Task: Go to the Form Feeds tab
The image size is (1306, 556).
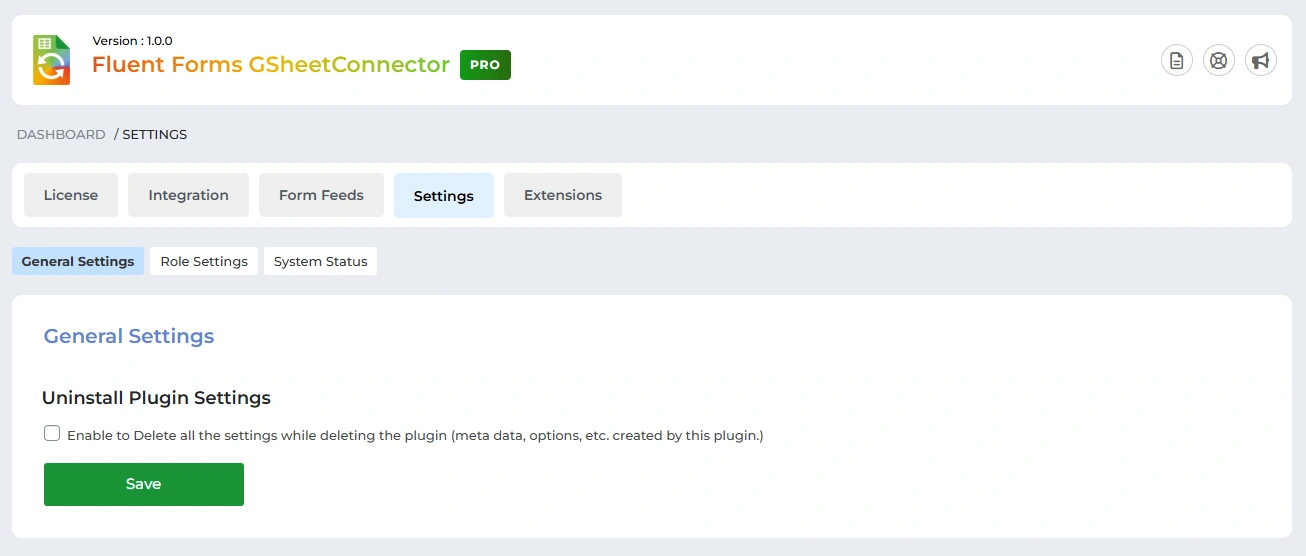Action: tap(321, 195)
